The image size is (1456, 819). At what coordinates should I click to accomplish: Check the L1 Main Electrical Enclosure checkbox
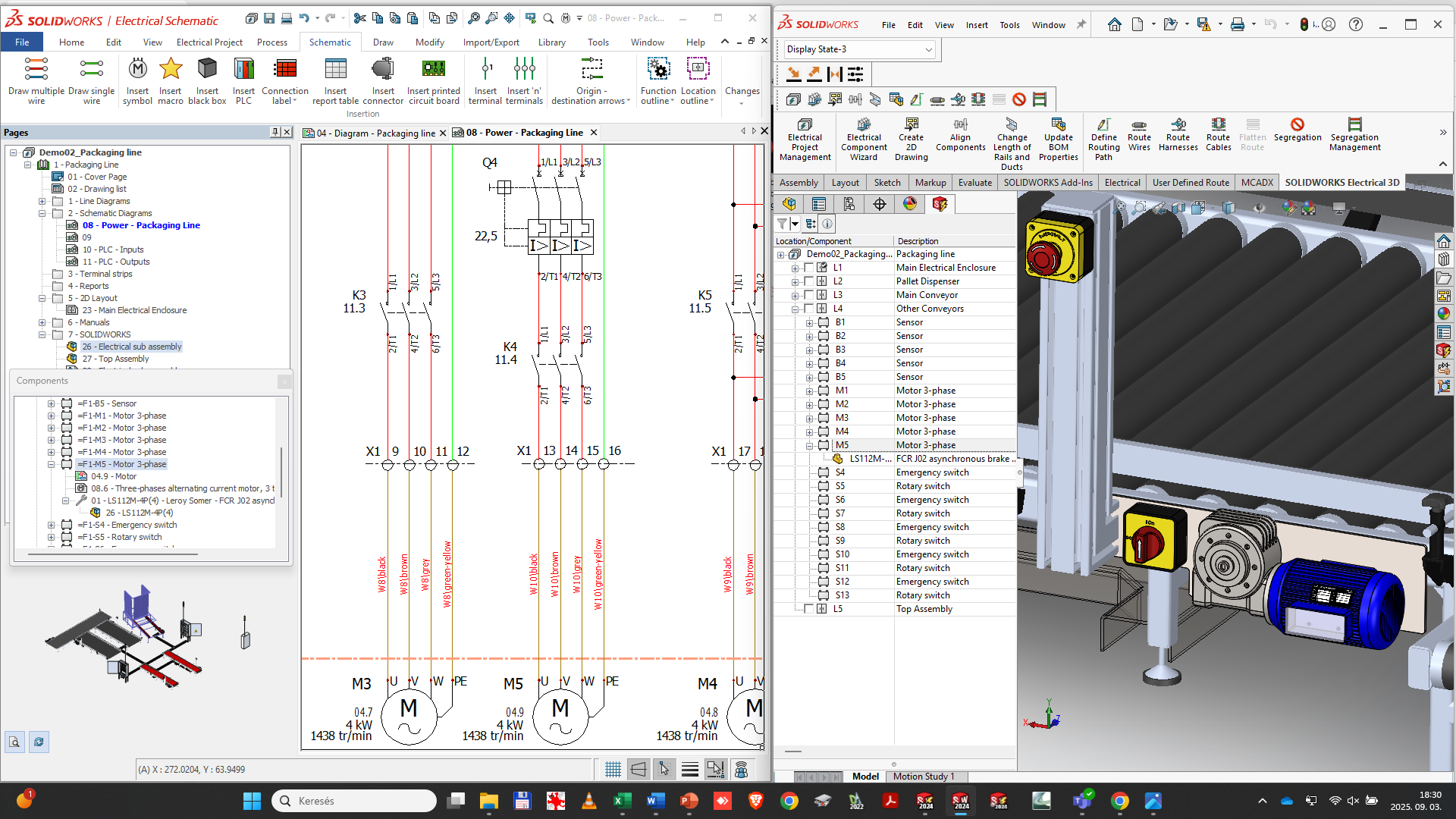tap(808, 268)
